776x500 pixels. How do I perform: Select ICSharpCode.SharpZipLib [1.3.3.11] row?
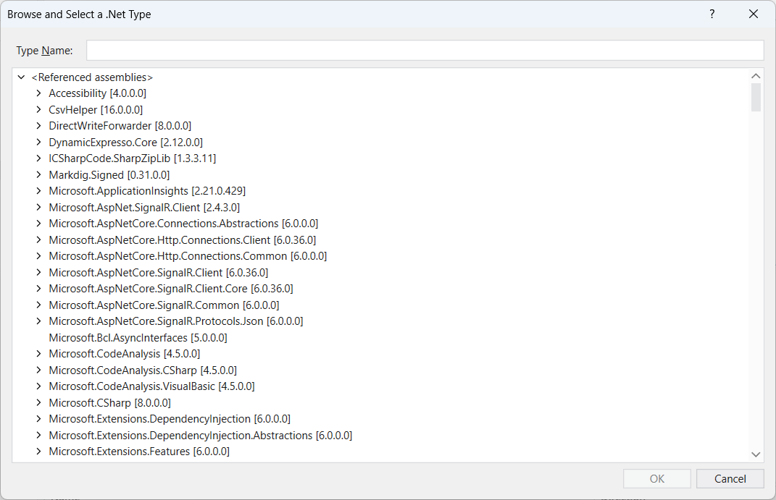[132, 158]
